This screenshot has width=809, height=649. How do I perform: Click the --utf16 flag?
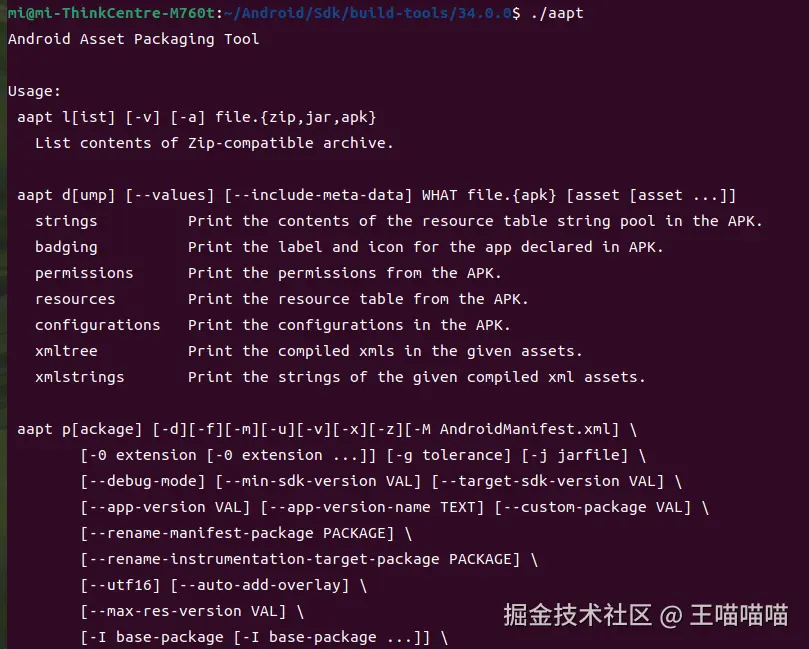click(x=125, y=585)
